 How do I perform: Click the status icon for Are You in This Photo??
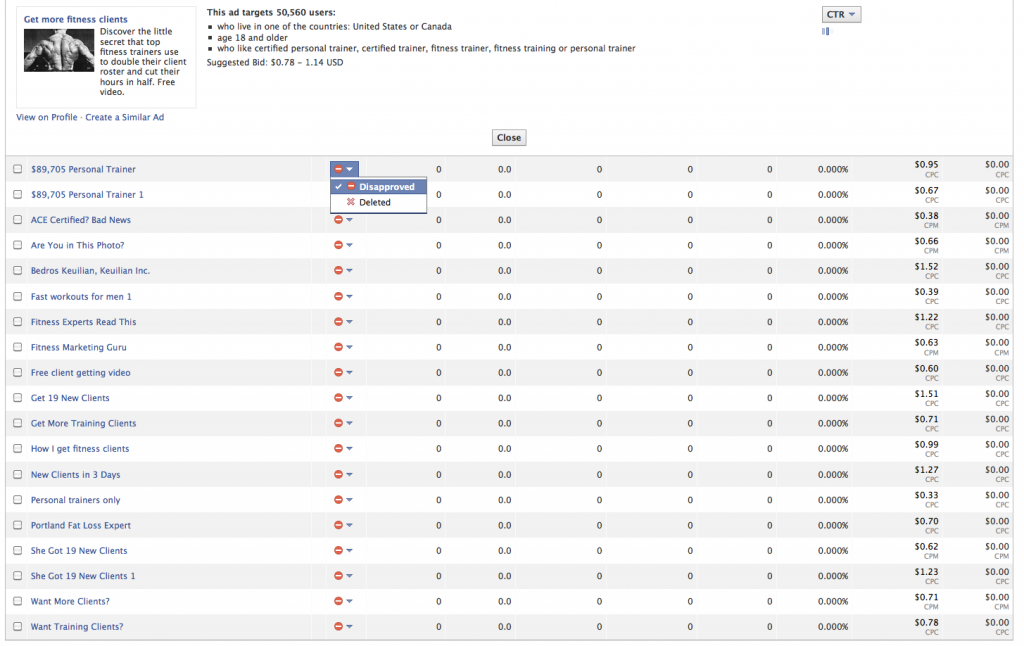click(x=338, y=245)
